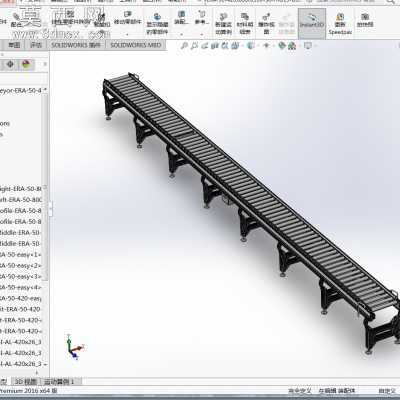Launch the Smart Fasteners tool
Image resolution: width=400 pixels, height=400 pixels.
click(x=102, y=20)
